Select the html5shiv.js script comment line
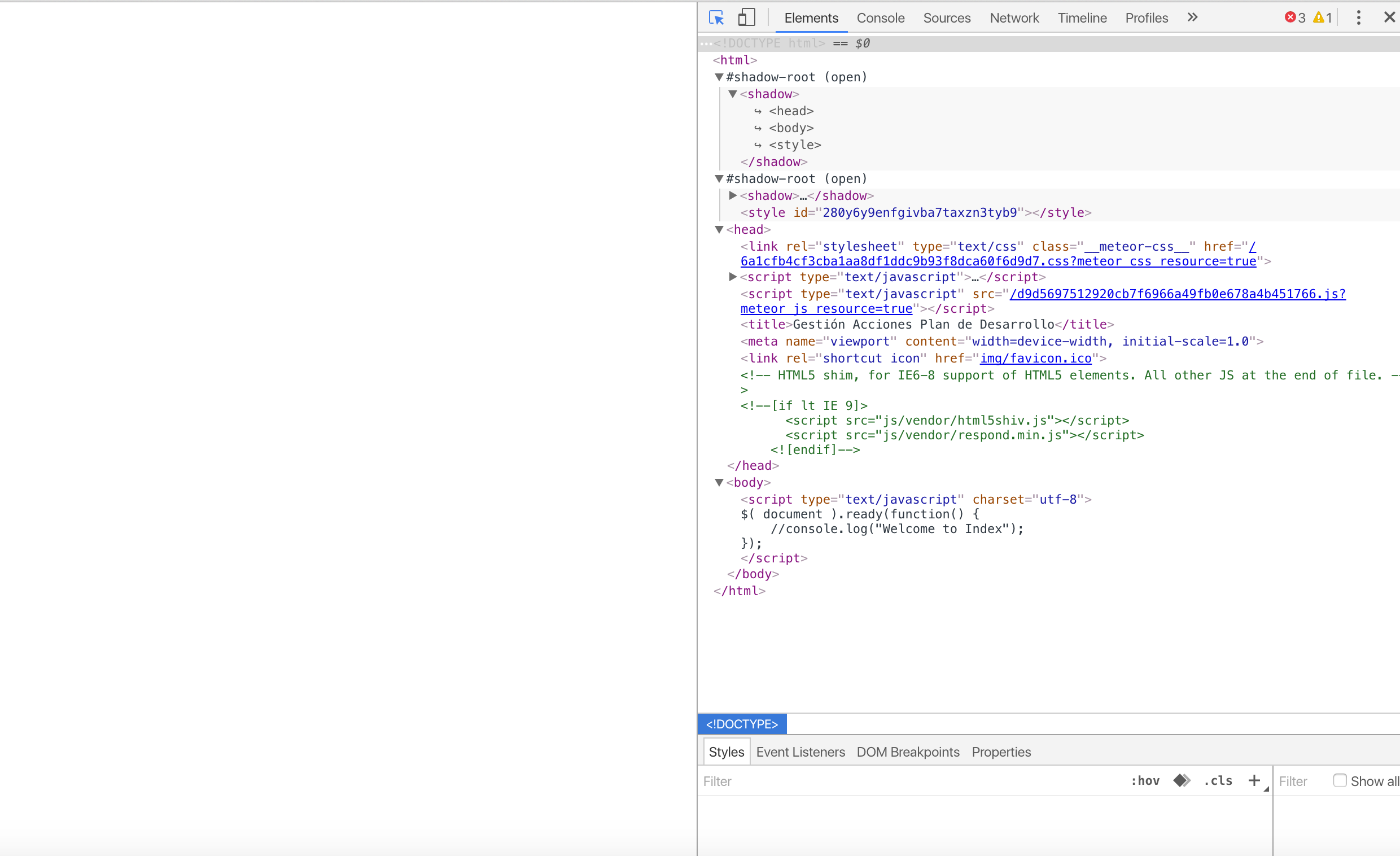The width and height of the screenshot is (1400, 856). [957, 420]
